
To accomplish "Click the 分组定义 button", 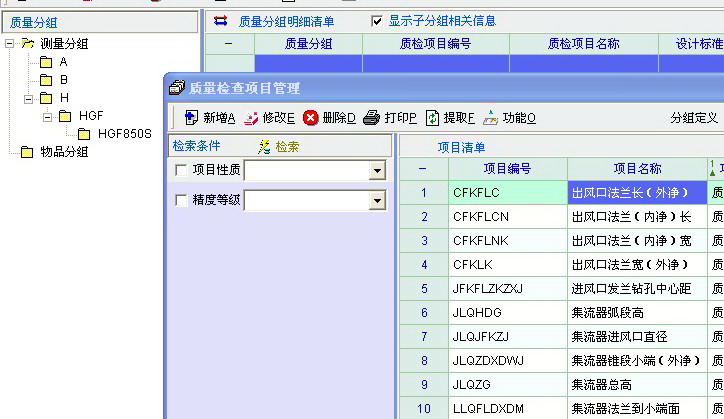I will [x=694, y=118].
